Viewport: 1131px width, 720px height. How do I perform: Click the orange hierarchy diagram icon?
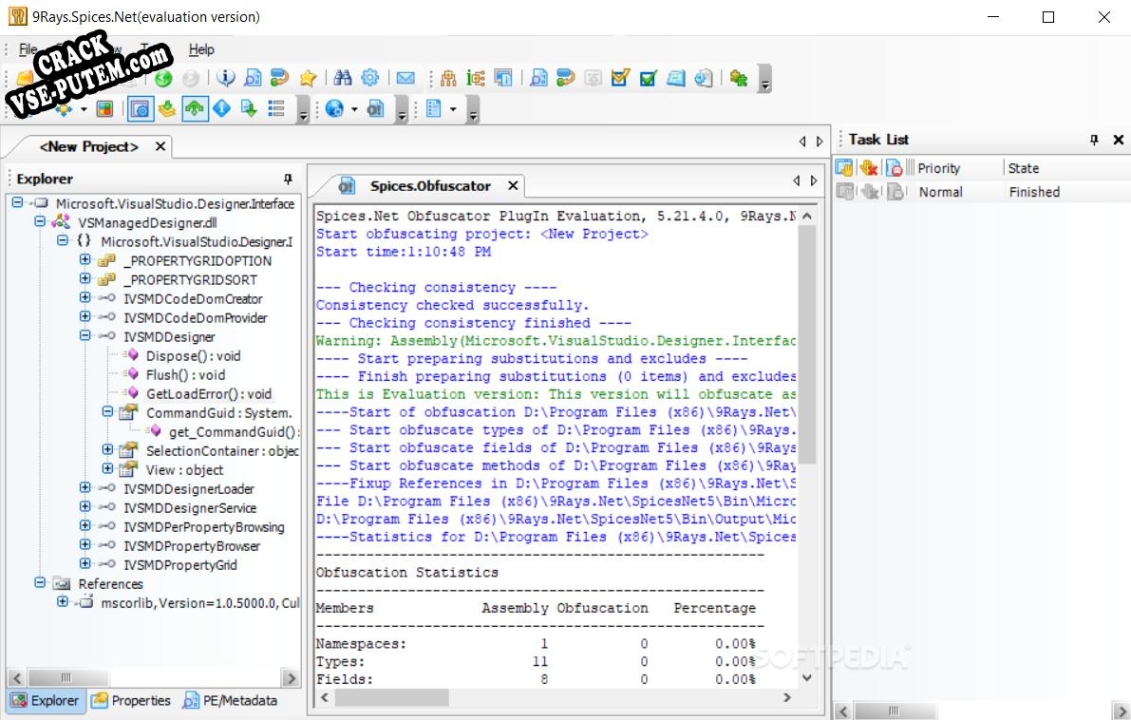click(449, 78)
